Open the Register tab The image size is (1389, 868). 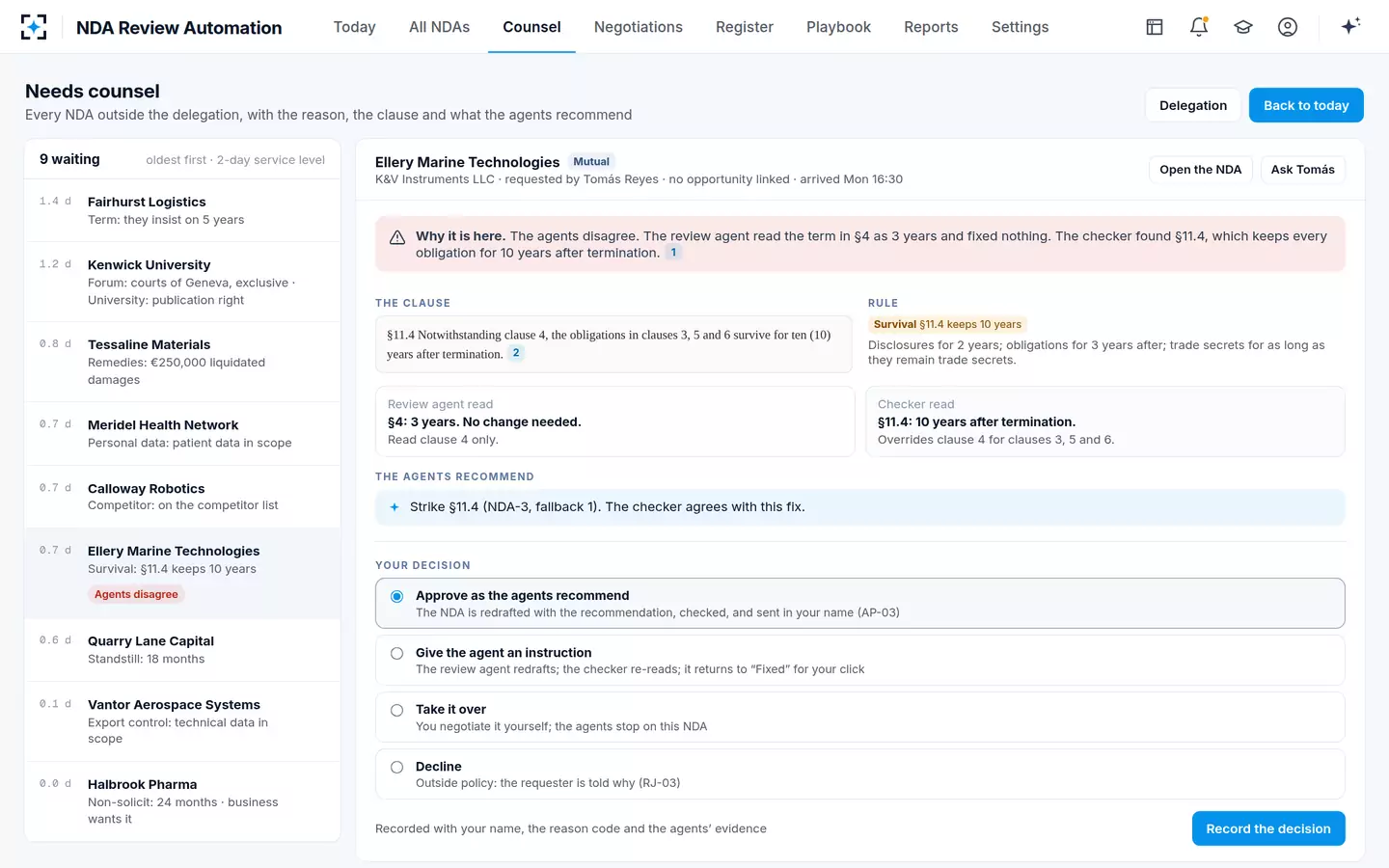click(745, 27)
